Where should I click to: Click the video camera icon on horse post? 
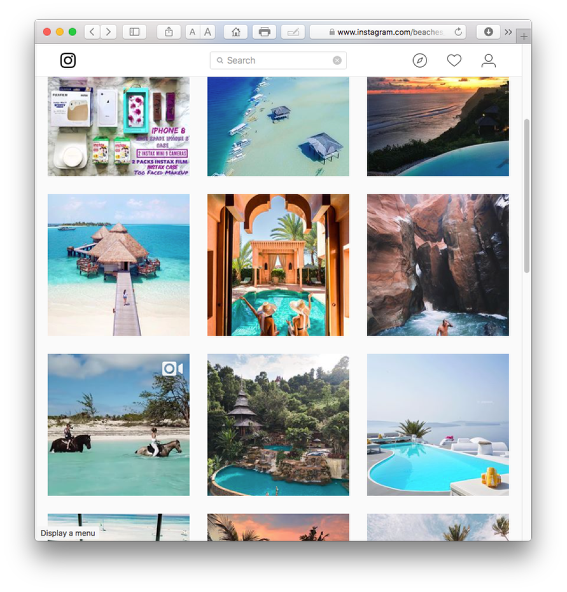[173, 368]
